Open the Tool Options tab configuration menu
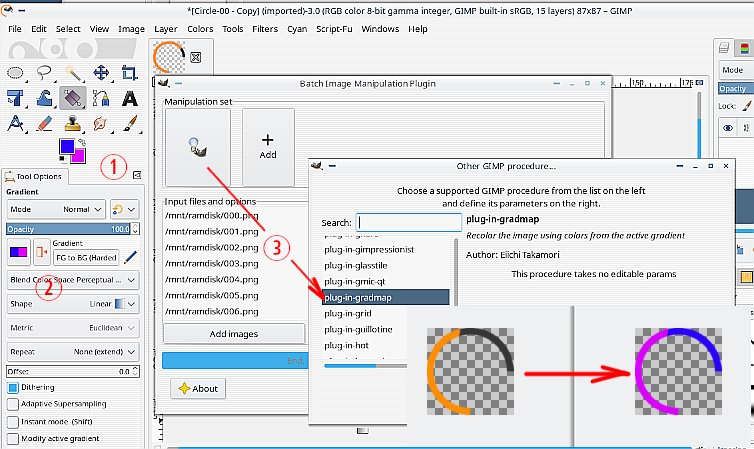Screen dimensions: 754x449 pyautogui.click(x=137, y=175)
